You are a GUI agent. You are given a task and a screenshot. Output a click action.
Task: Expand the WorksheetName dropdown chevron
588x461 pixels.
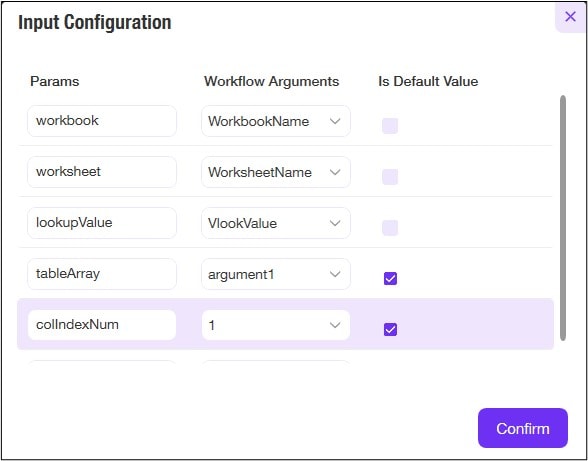(x=335, y=172)
